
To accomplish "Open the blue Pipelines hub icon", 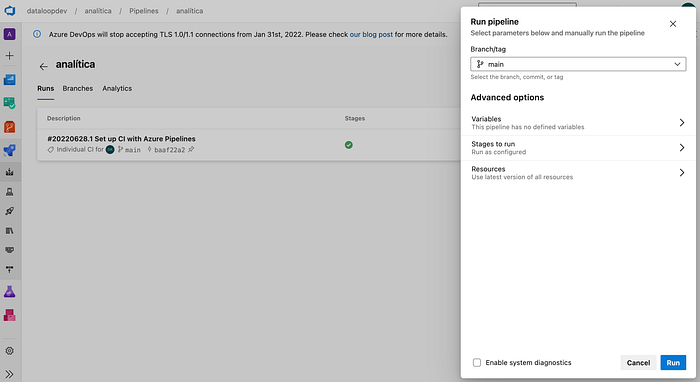I will pos(9,150).
